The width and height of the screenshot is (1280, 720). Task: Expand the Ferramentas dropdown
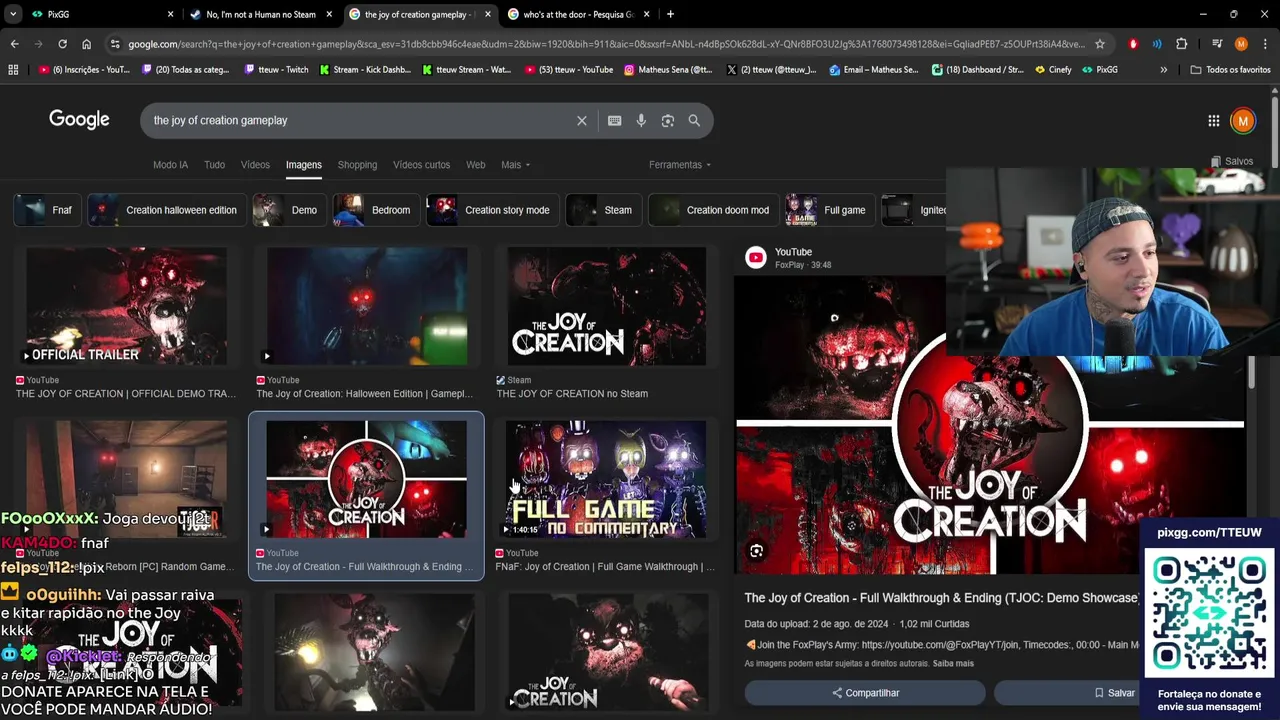tap(680, 165)
